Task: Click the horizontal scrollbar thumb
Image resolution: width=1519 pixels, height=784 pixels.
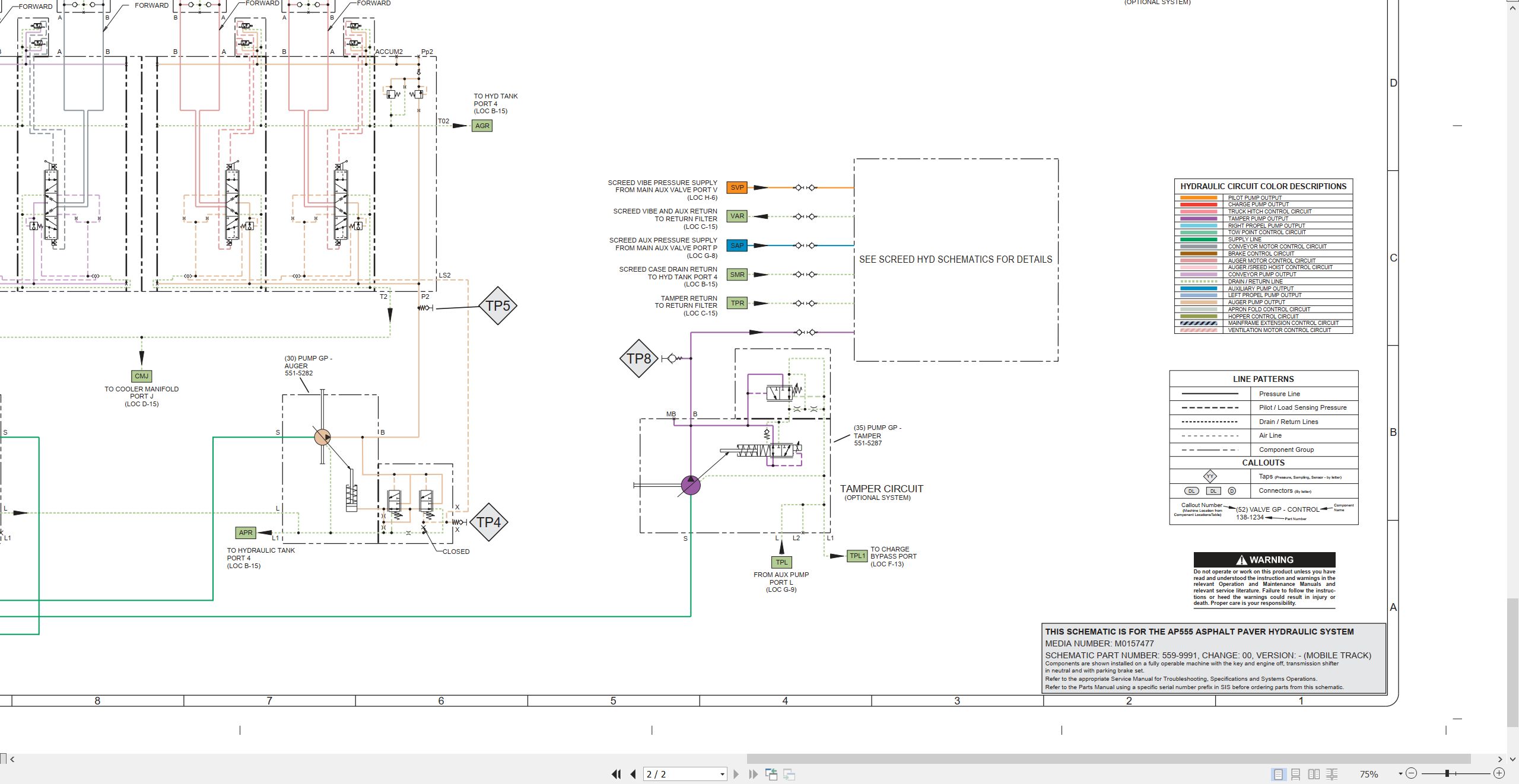Action: click(1108, 759)
